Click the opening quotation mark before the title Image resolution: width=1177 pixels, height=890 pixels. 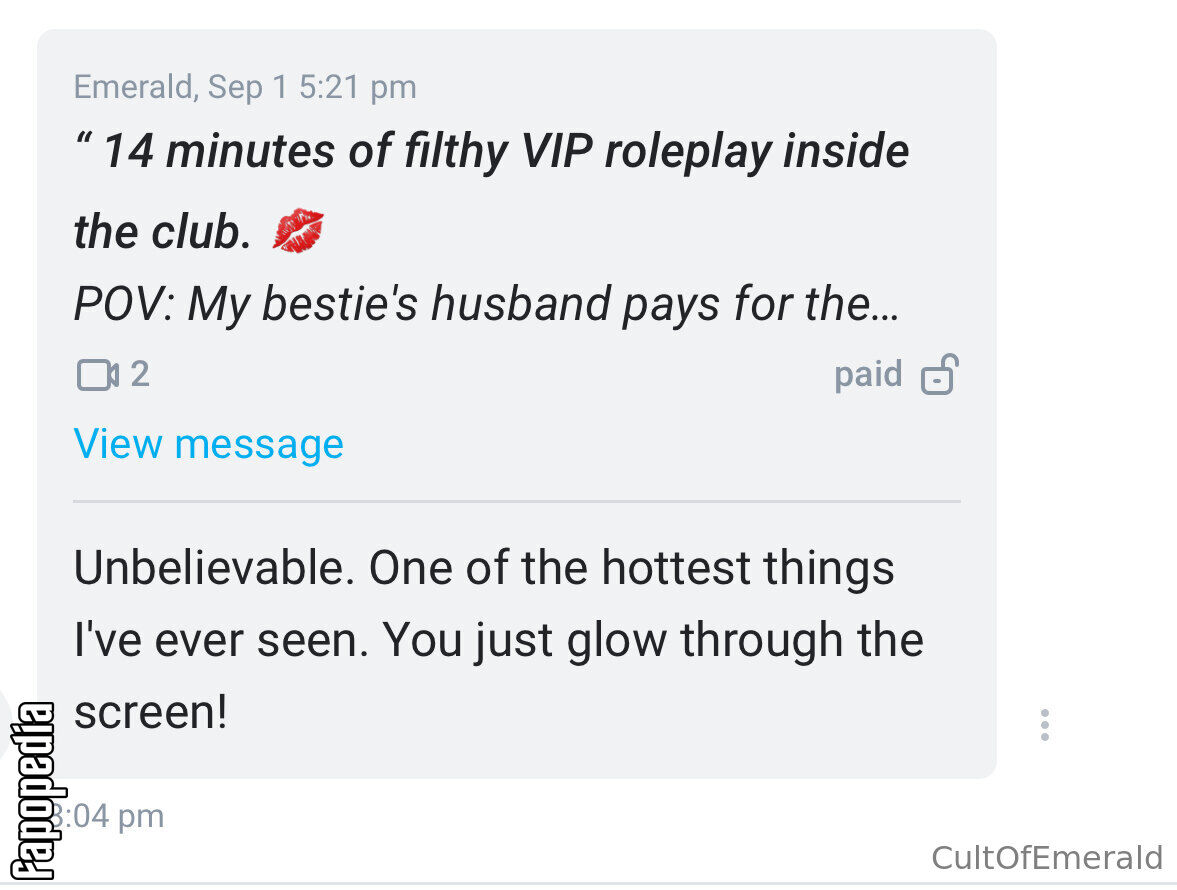tap(84, 140)
